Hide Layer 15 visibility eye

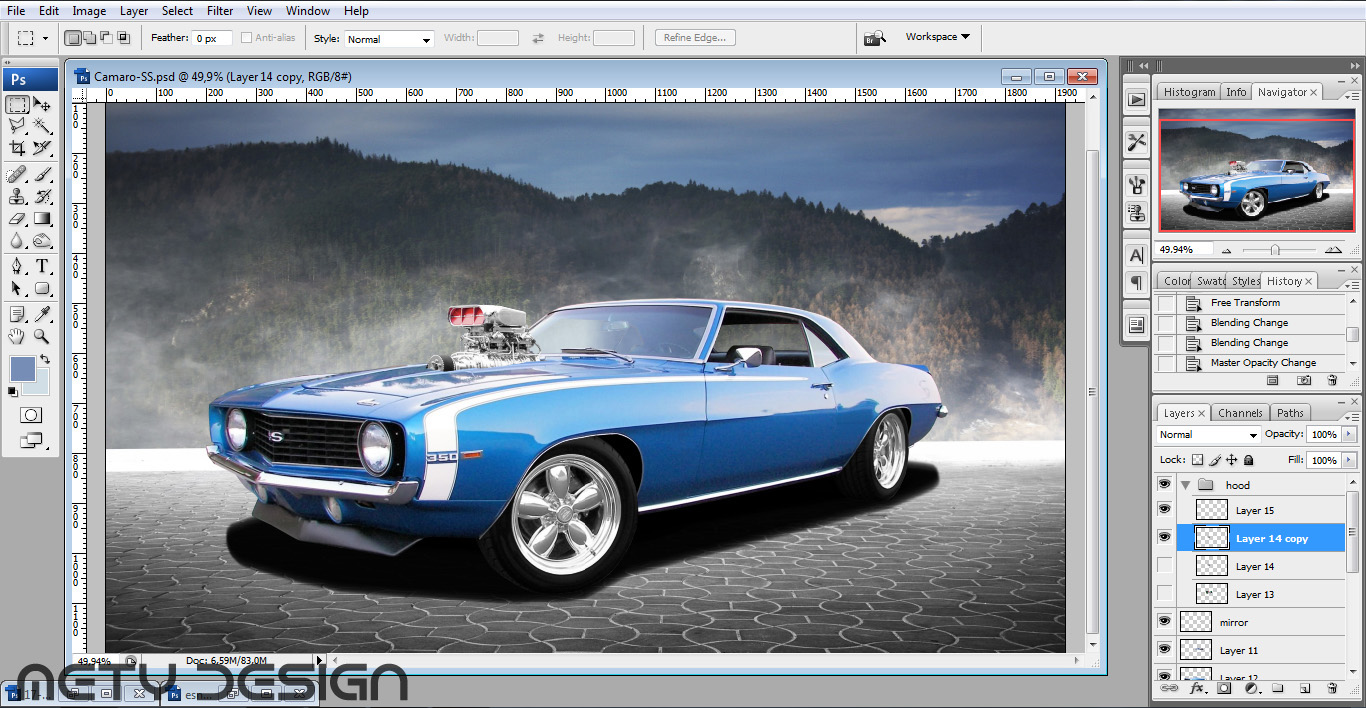pos(1164,510)
